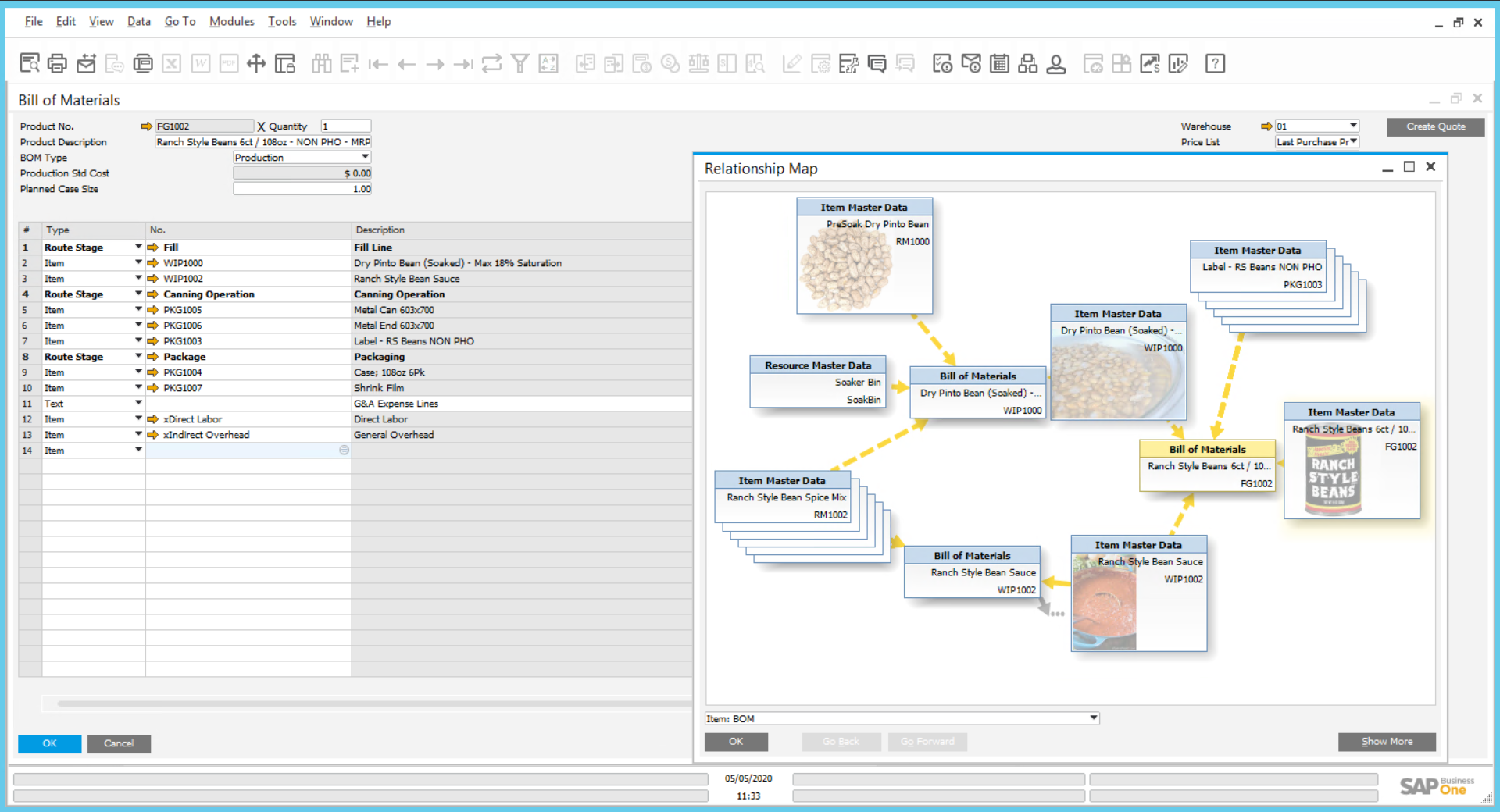Open the Calendar tool
The height and width of the screenshot is (812, 1500).
point(1000,64)
